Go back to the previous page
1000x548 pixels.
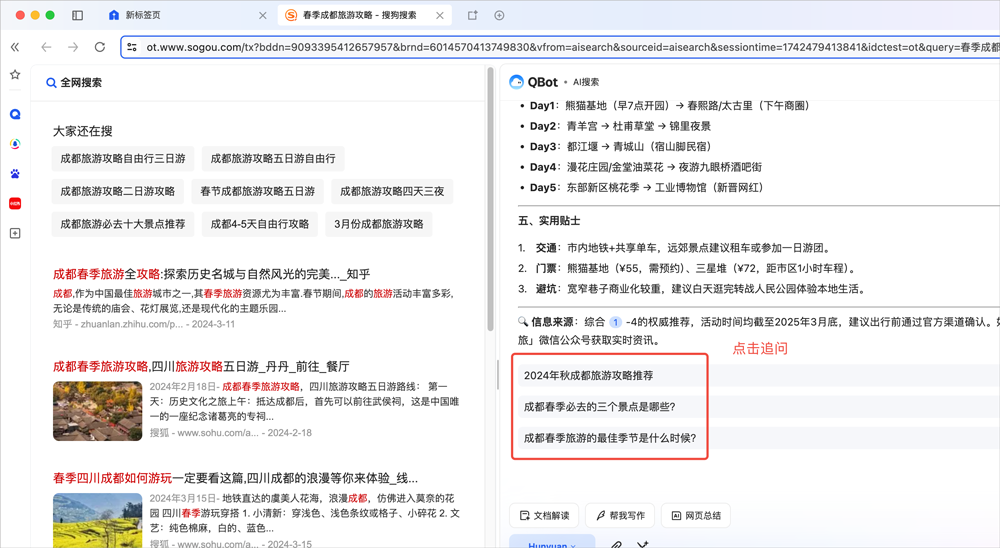46,47
